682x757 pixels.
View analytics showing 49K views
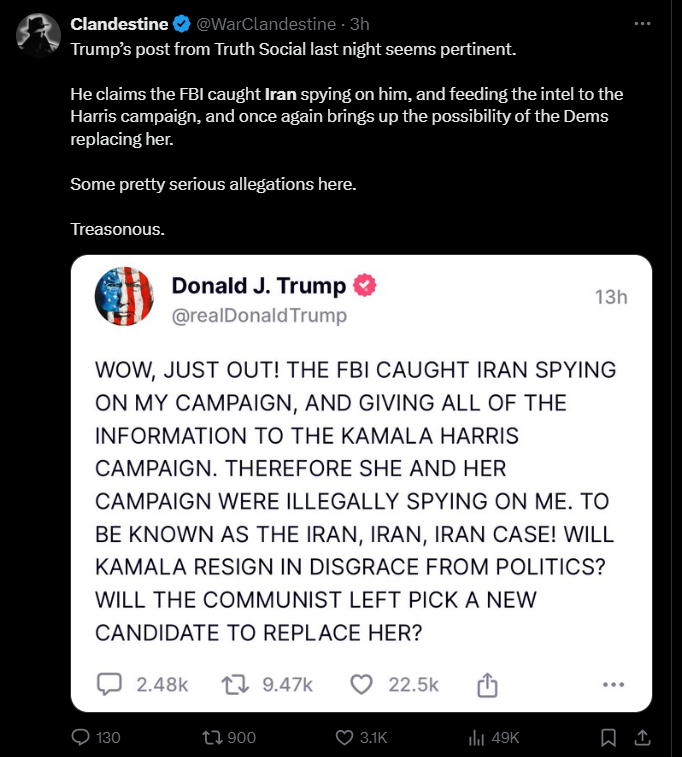pos(477,737)
